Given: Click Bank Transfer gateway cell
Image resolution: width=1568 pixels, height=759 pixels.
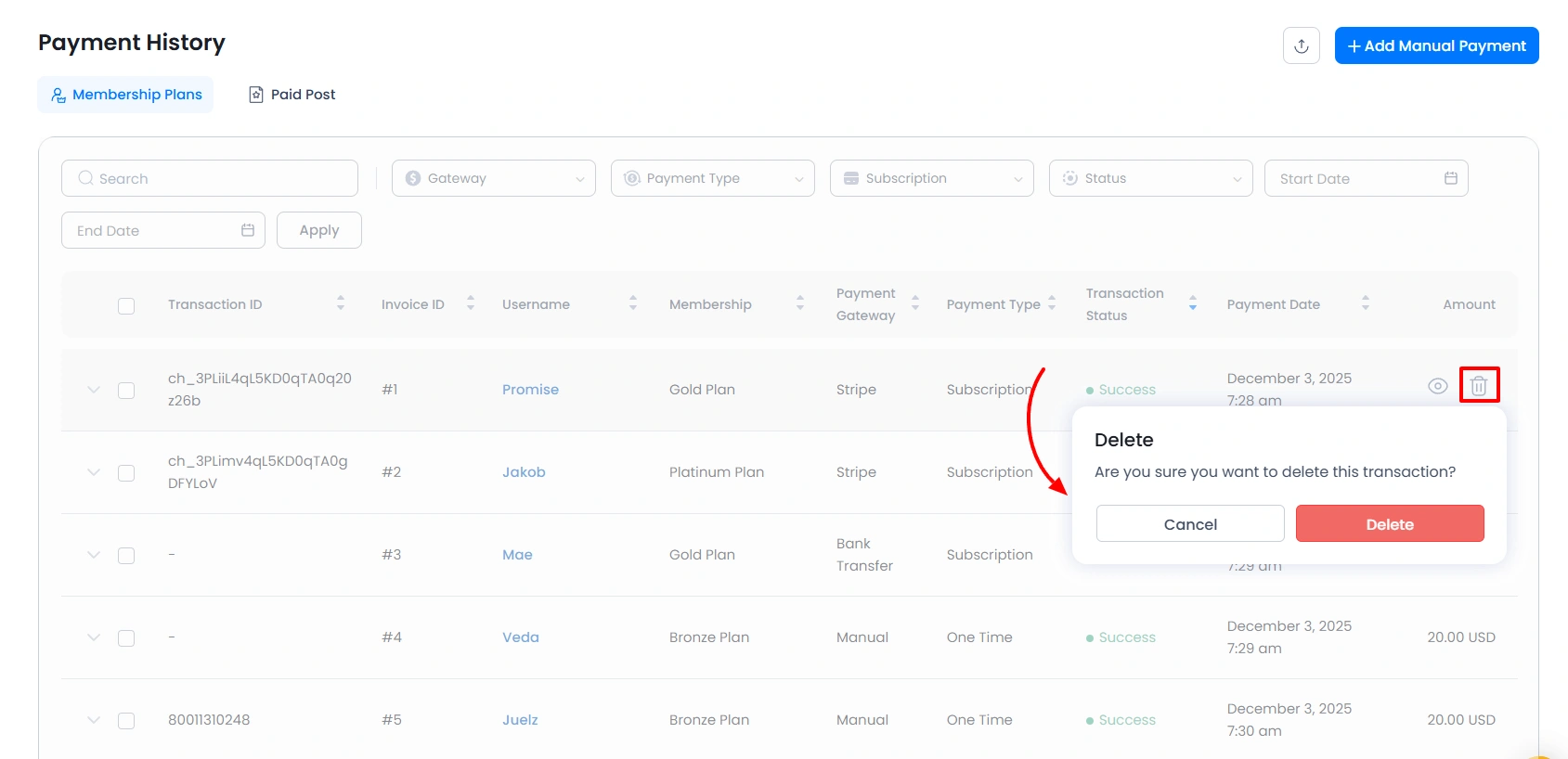Looking at the screenshot, I should [x=864, y=555].
